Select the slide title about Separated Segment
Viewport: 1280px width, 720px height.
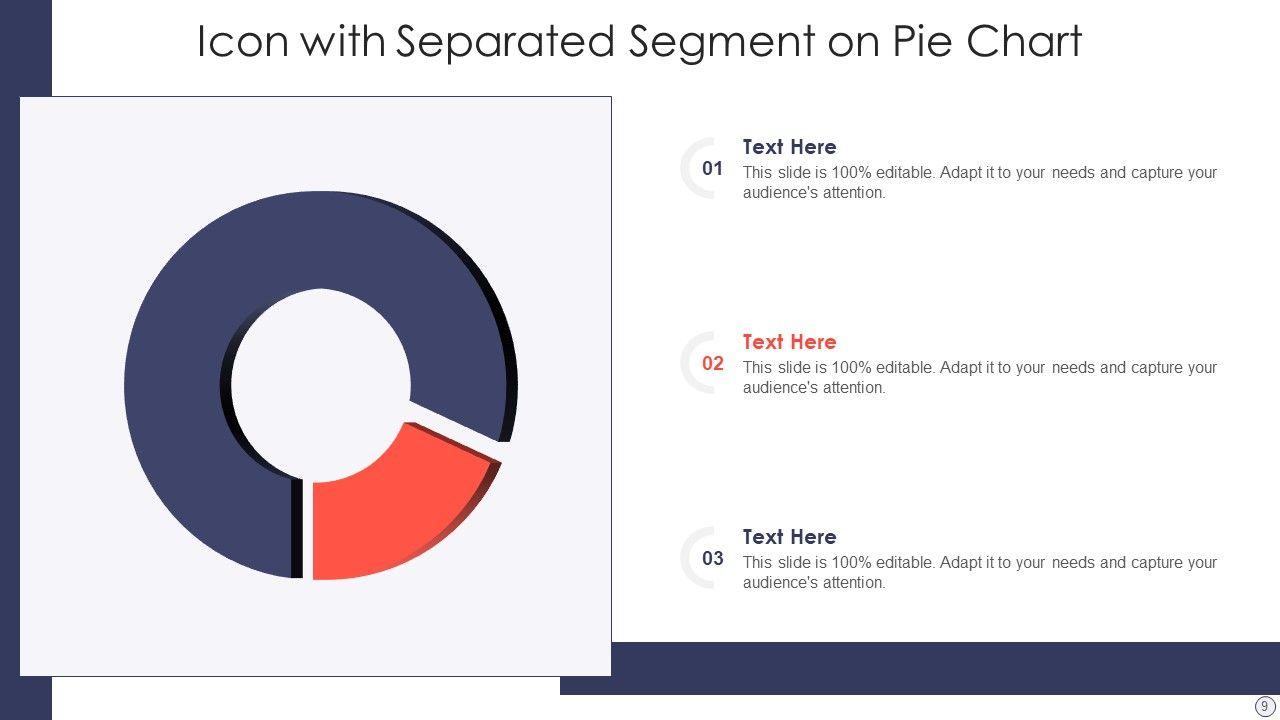pyautogui.click(x=640, y=42)
